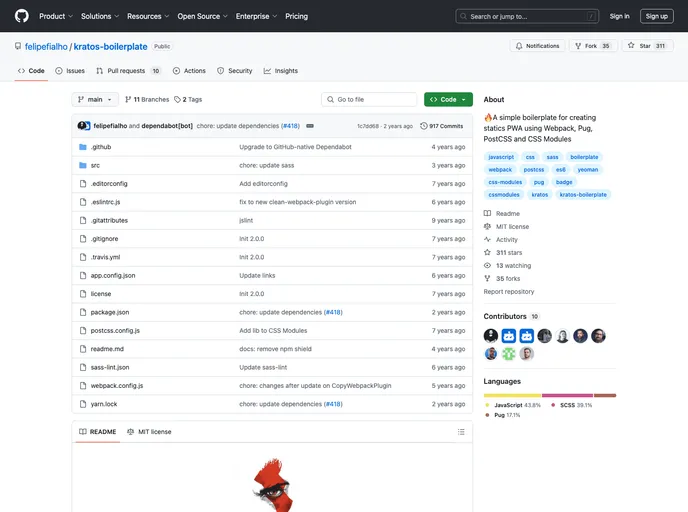The image size is (688, 512).
Task: Click the repository icon before felipefialho
Action: [x=18, y=46]
